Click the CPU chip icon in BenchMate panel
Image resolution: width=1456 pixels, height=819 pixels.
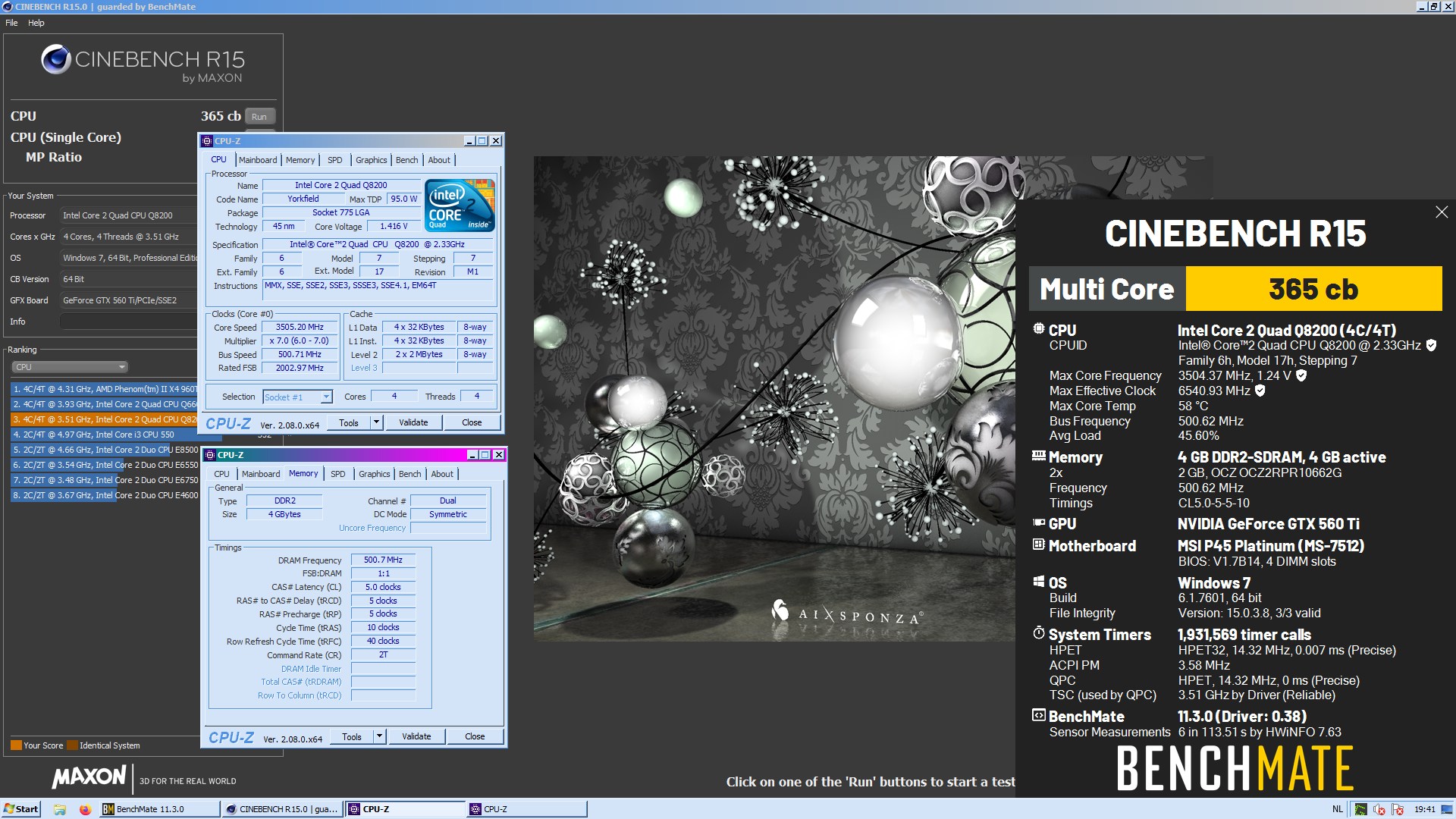pyautogui.click(x=1039, y=329)
